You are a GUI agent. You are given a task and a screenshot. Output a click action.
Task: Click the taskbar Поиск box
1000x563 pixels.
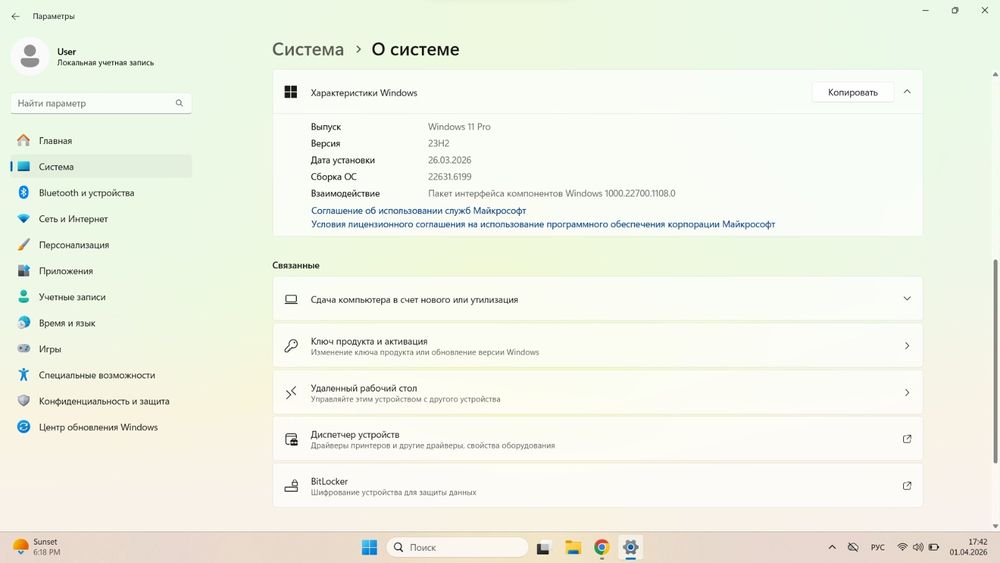pyautogui.click(x=457, y=547)
